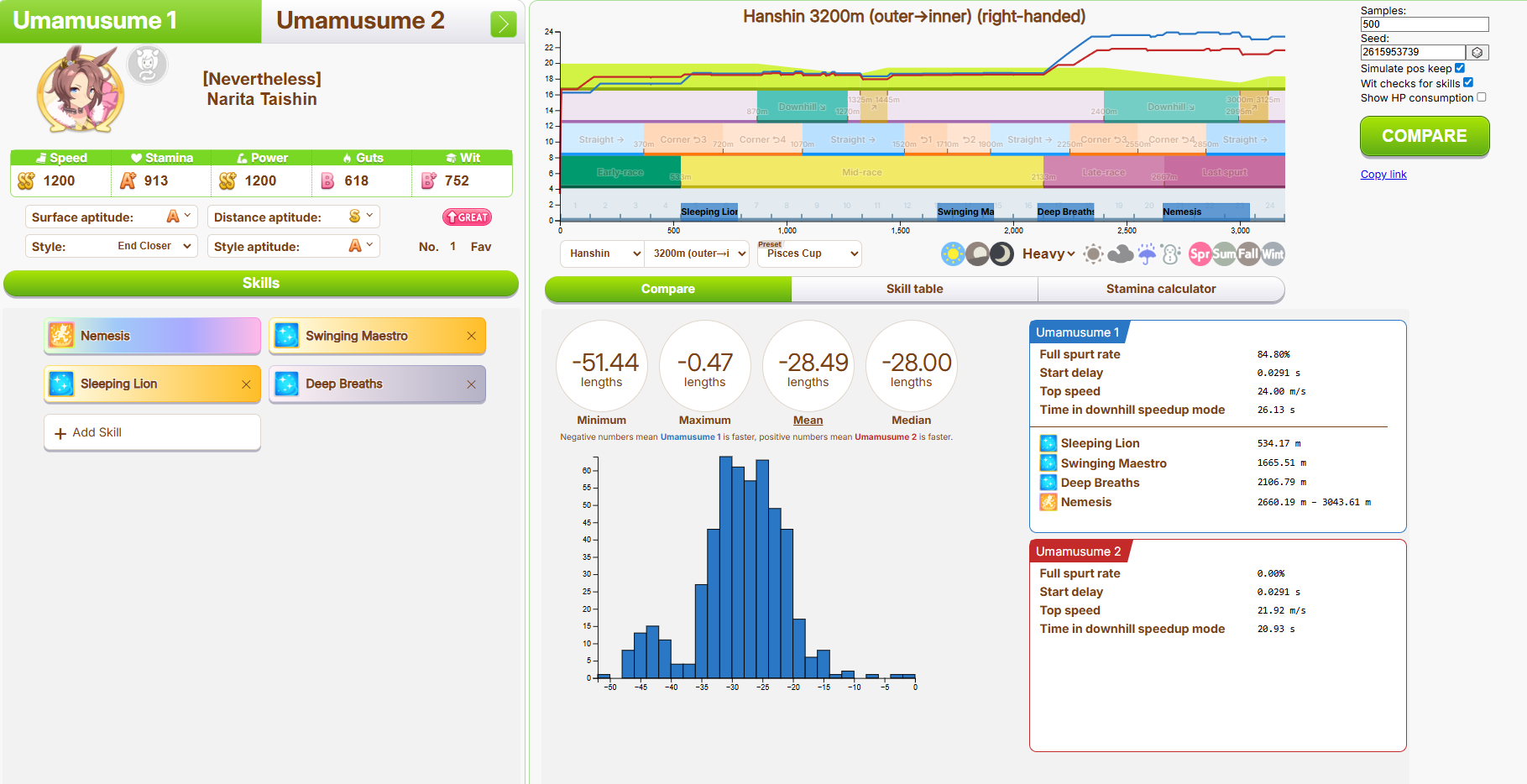Click Swinging Maestro marker on course chart

(x=965, y=212)
